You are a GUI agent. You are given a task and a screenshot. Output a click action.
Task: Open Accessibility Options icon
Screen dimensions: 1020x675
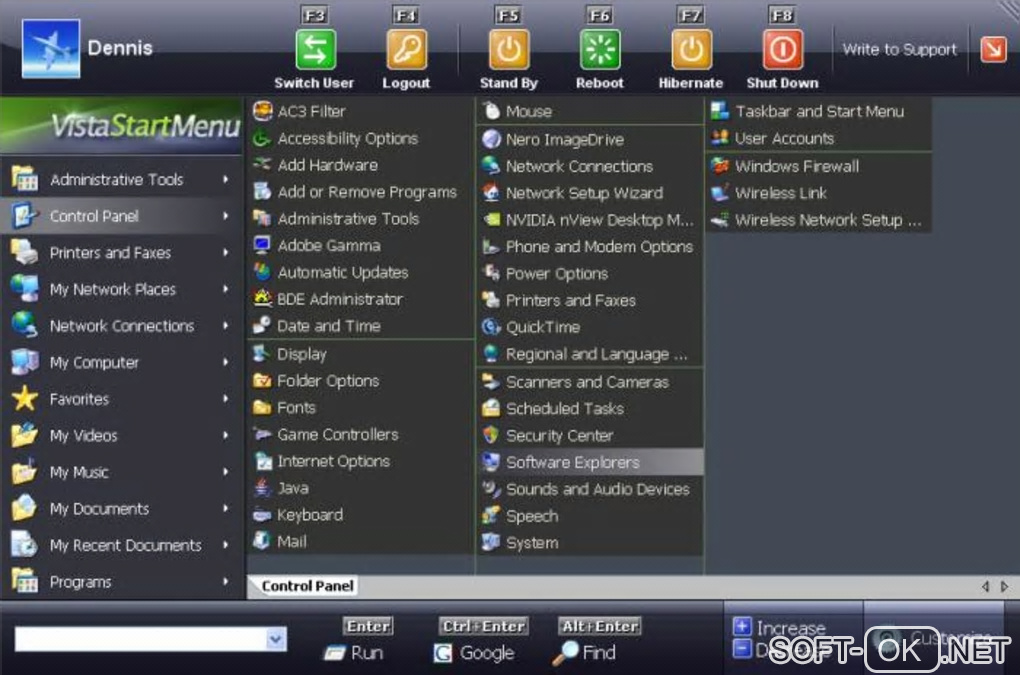point(262,139)
